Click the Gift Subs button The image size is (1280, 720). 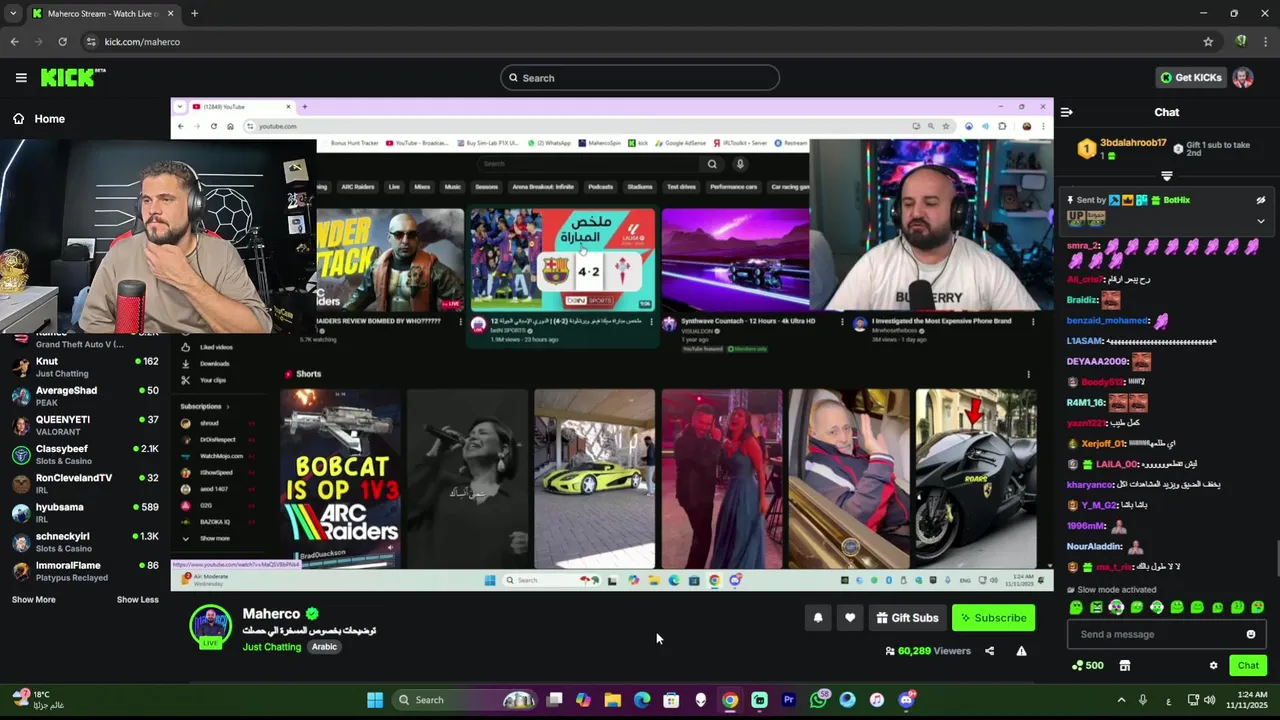907,618
